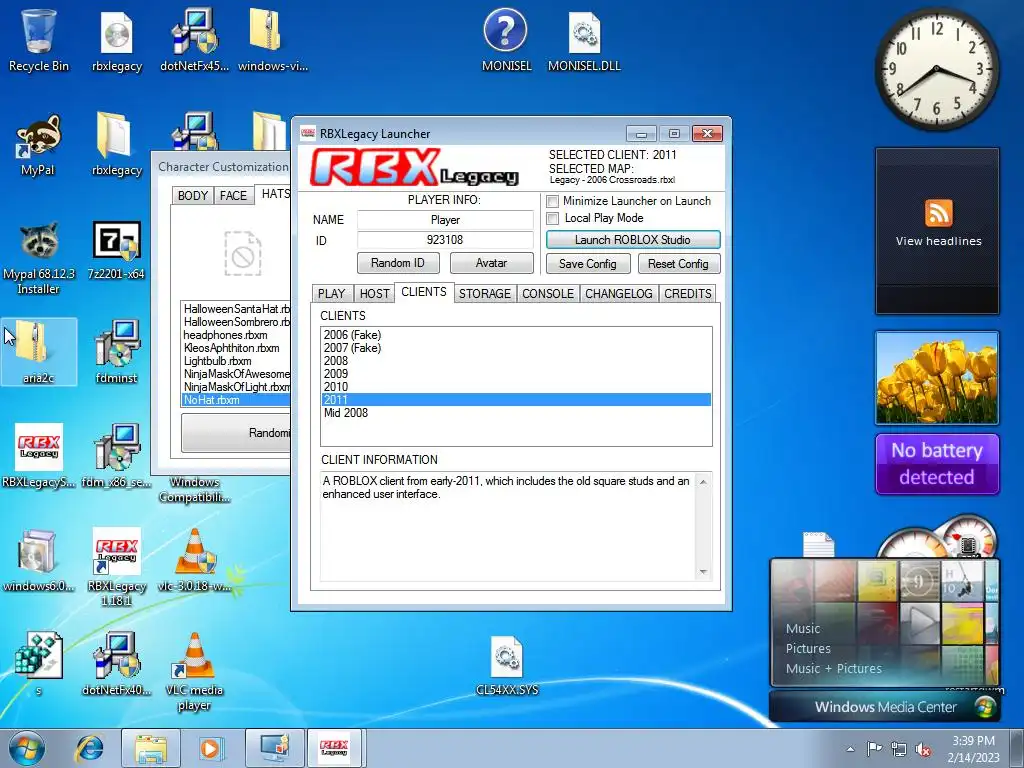Select the fdm_x86_se... installer icon
Image resolution: width=1024 pixels, height=768 pixels.
pos(116,456)
